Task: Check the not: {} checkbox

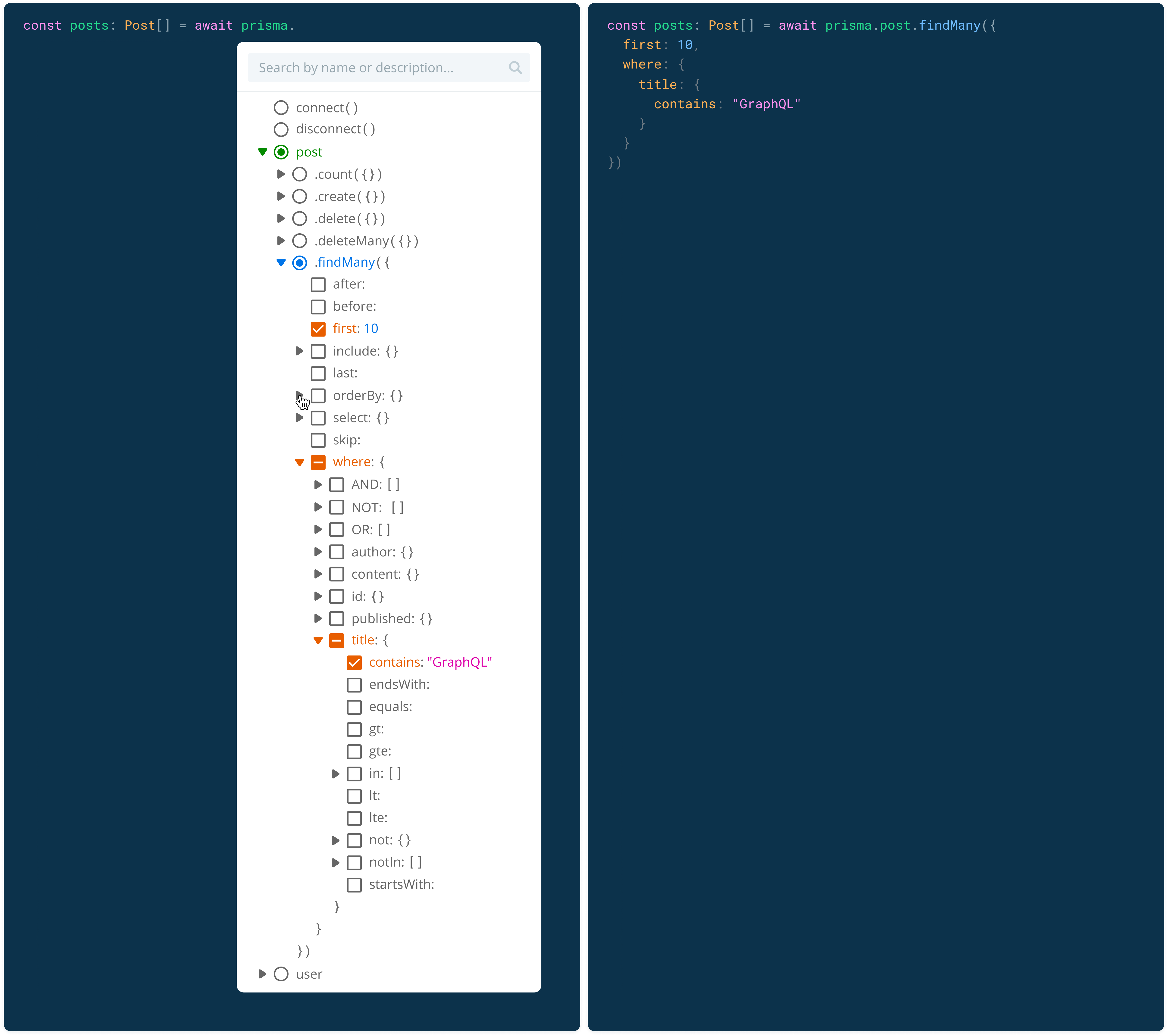Action: (354, 841)
